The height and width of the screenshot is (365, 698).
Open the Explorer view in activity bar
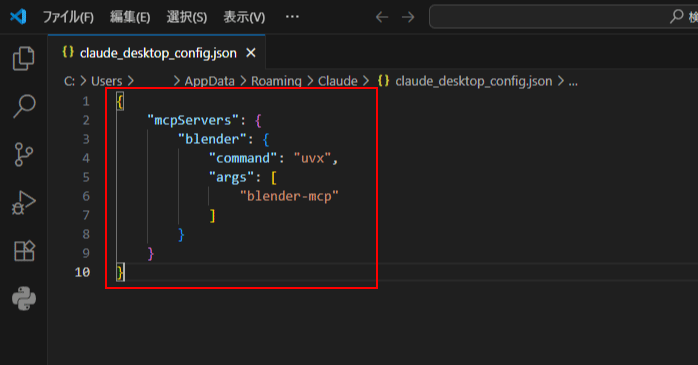pyautogui.click(x=24, y=58)
